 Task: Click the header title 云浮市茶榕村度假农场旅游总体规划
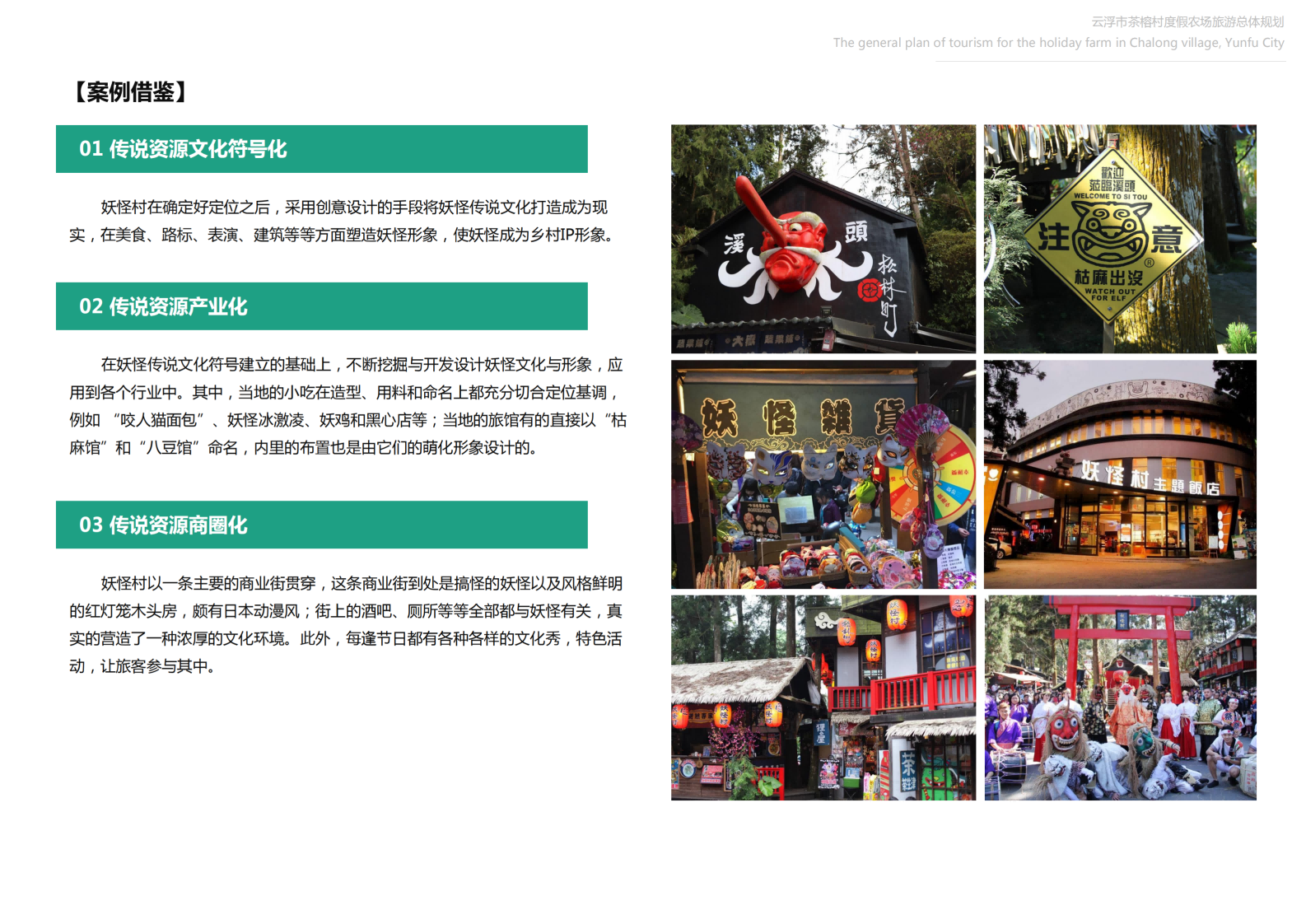1187,22
